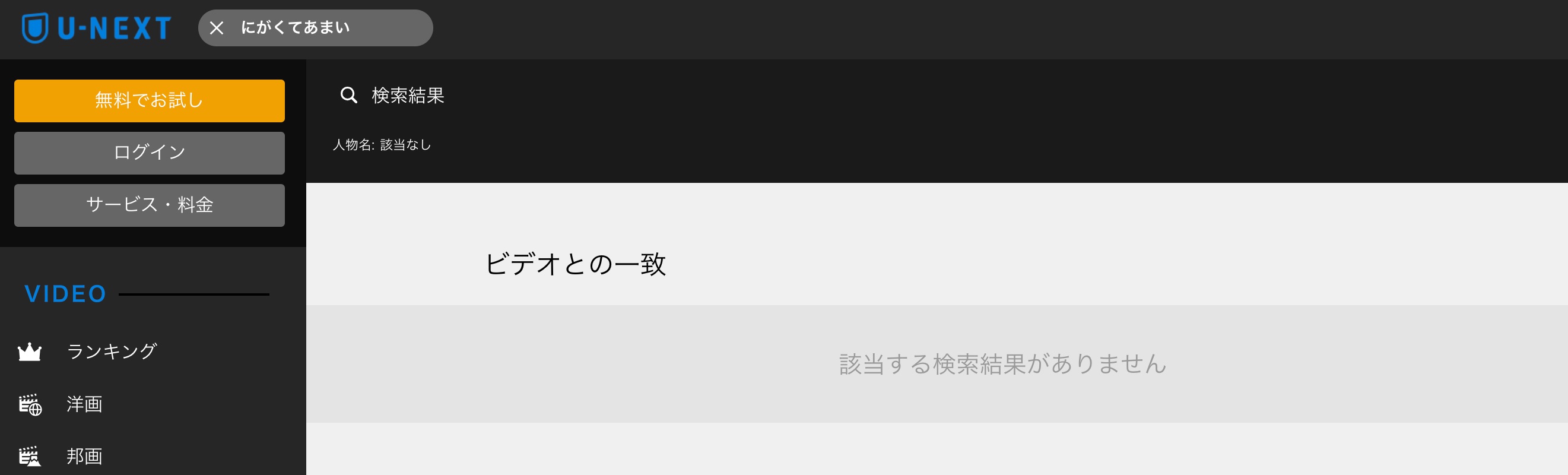Select ランキング in the sidebar
Screen dimensions: 1568x475
112,351
